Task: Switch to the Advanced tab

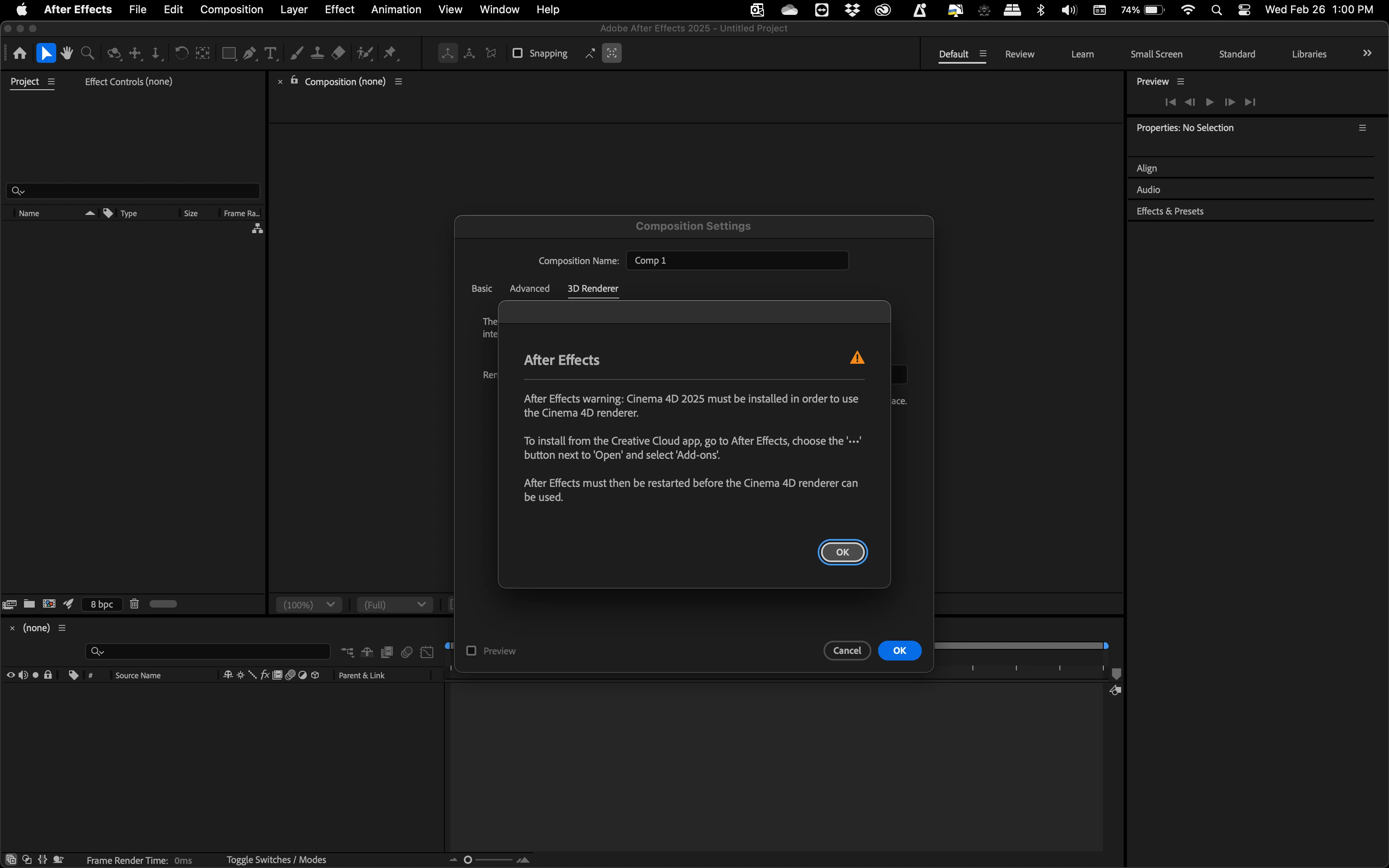Action: (x=529, y=288)
